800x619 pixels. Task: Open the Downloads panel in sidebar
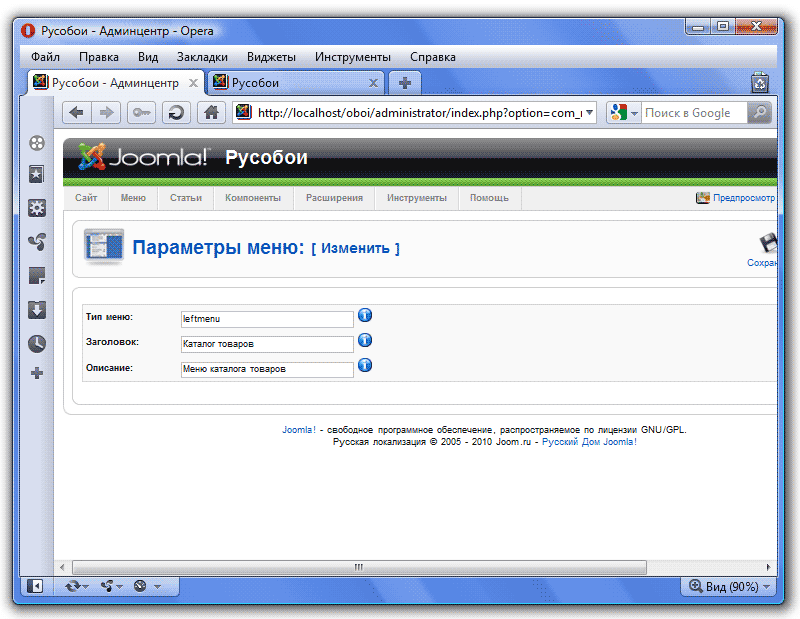pos(37,309)
